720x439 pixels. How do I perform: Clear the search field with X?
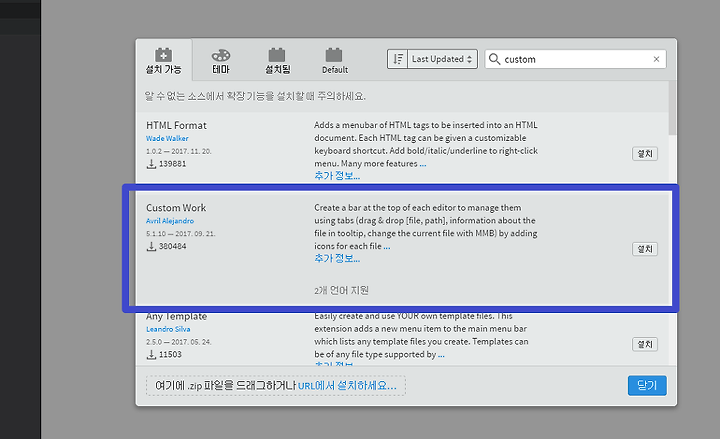pyautogui.click(x=656, y=59)
